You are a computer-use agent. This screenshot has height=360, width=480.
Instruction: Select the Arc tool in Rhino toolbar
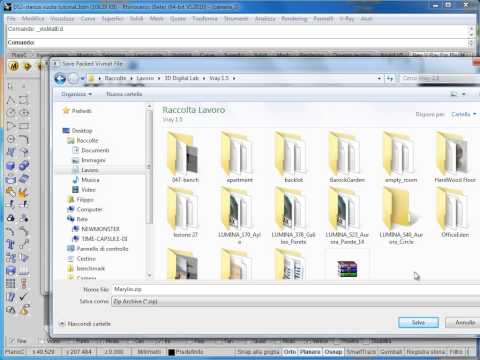pyautogui.click(x=11, y=126)
